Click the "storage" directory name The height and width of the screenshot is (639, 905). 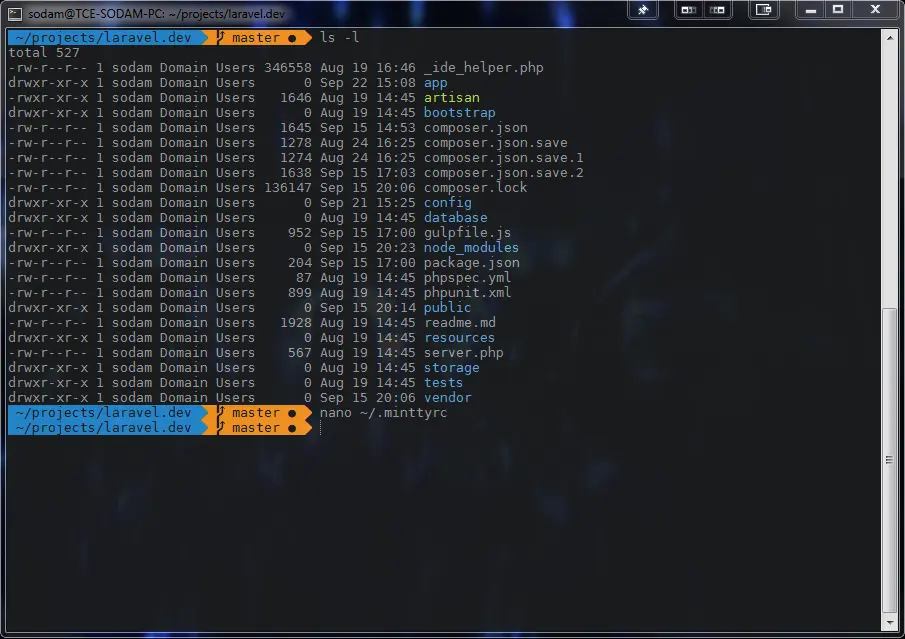451,368
